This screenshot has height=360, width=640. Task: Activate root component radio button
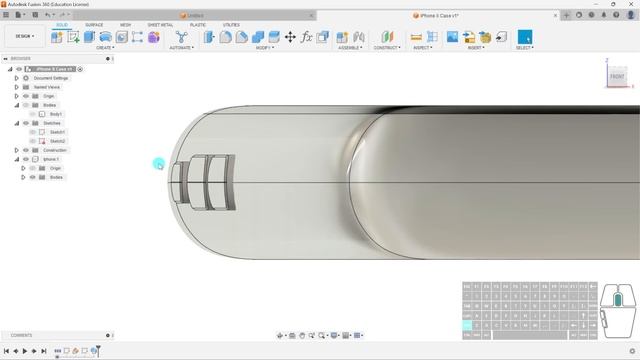click(80, 69)
